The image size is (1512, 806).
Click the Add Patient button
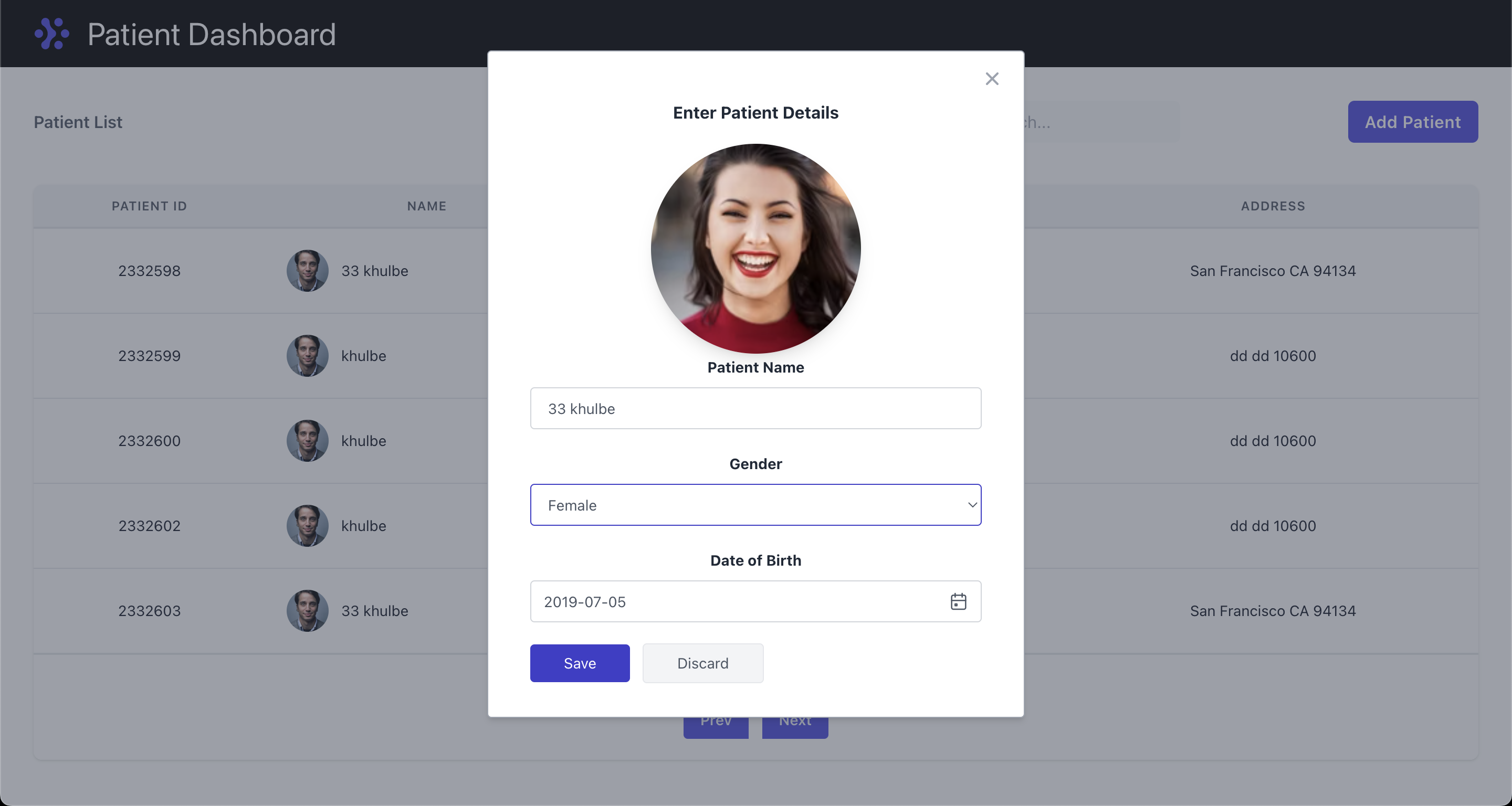(x=1412, y=122)
